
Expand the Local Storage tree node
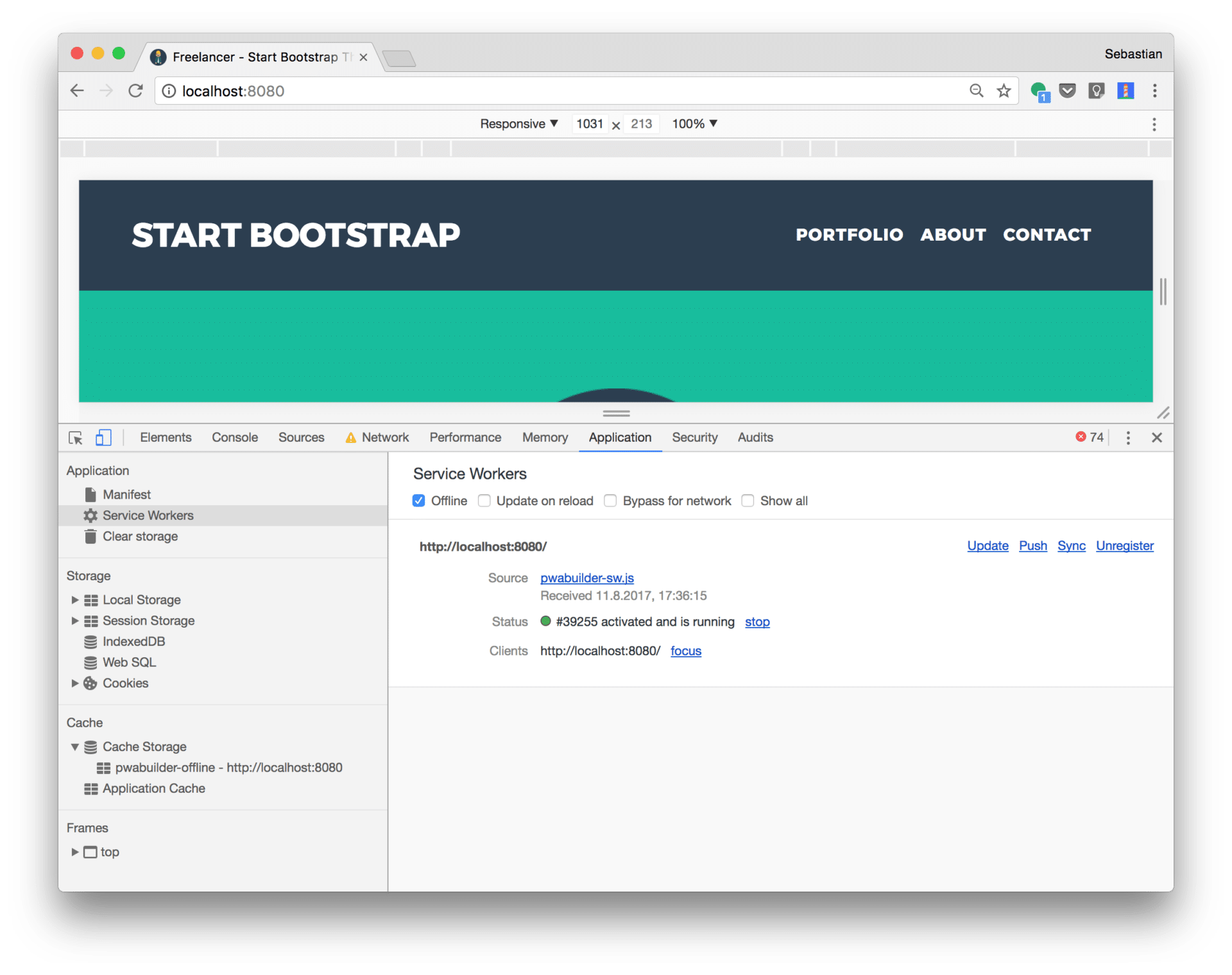pos(74,600)
